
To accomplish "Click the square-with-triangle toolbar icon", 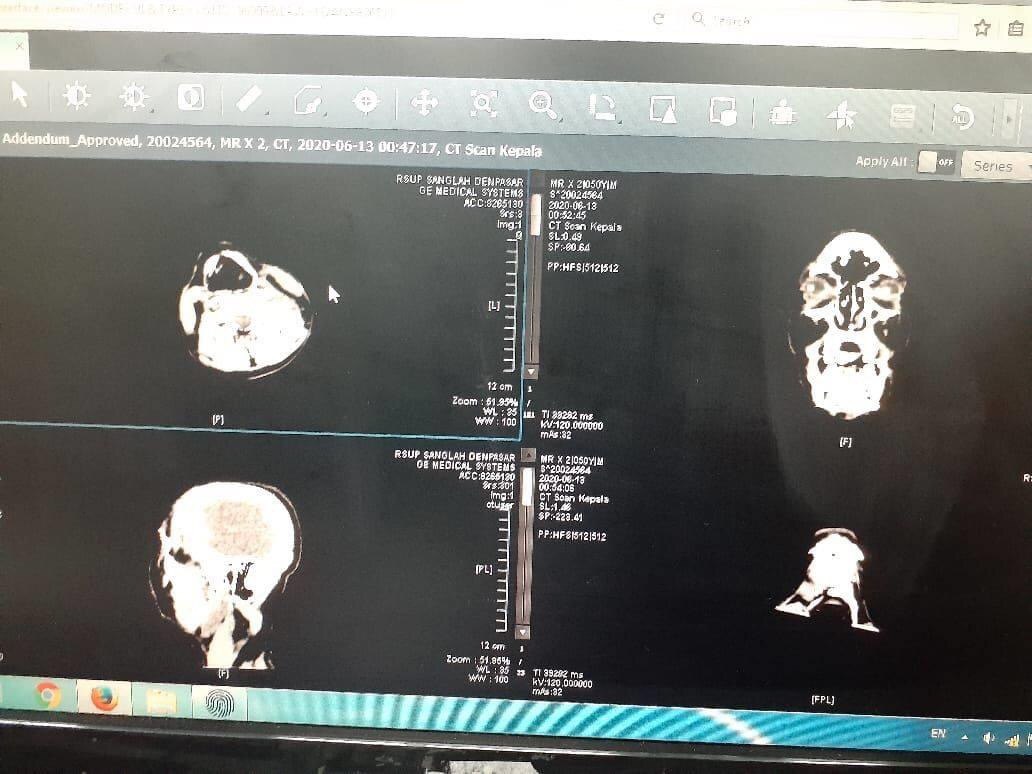I will tap(662, 109).
